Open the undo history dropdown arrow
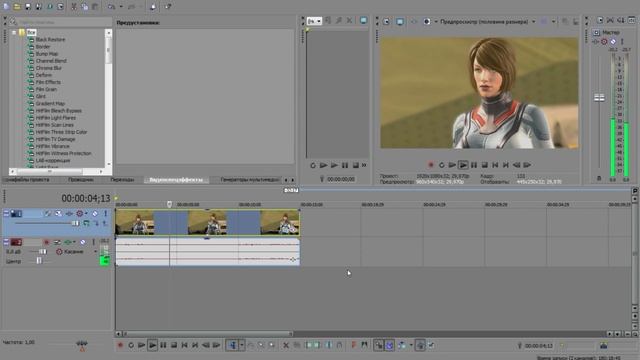This screenshot has width=640, height=360. (121, 7)
